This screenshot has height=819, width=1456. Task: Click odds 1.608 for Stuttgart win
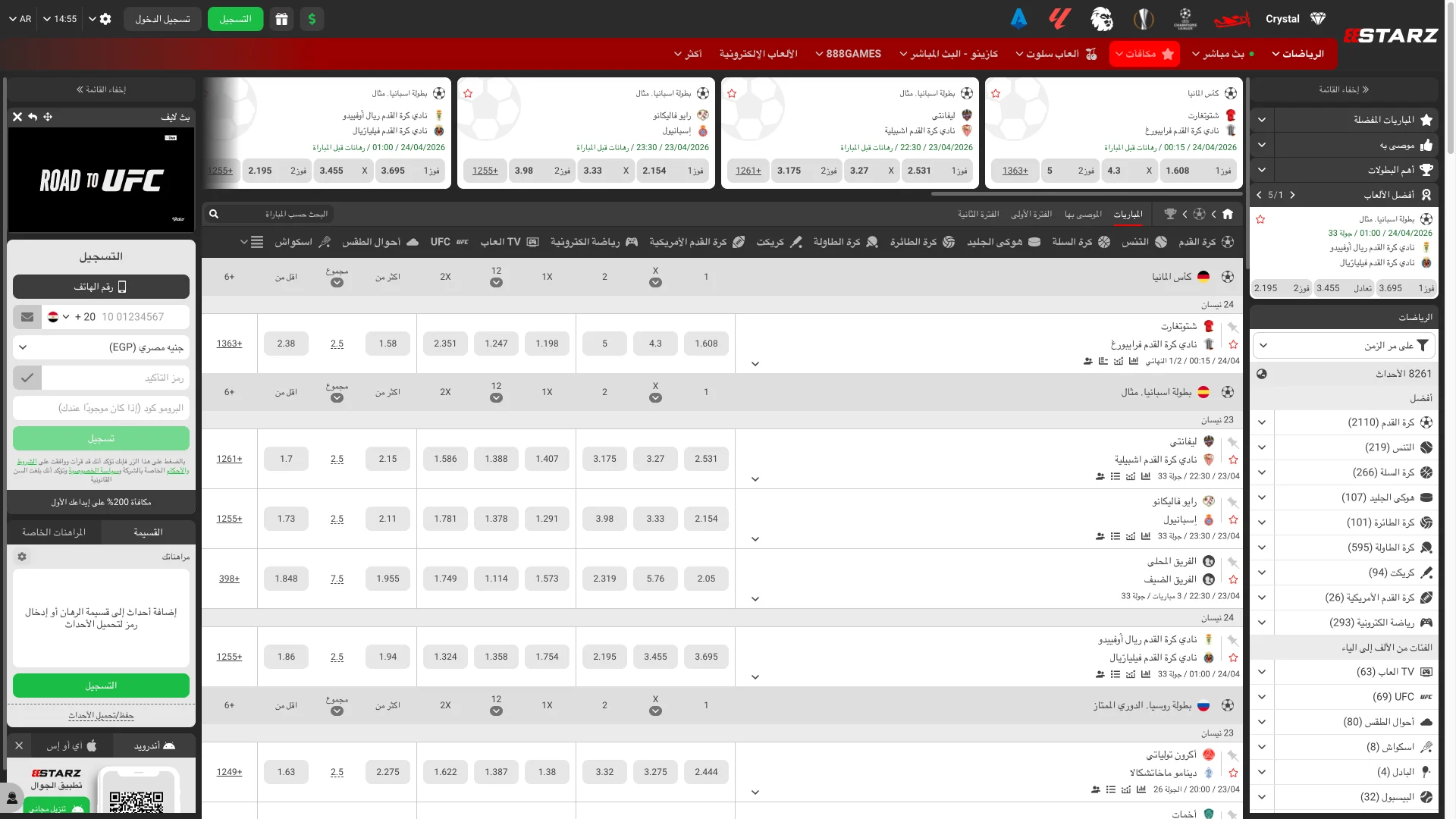pos(706,344)
